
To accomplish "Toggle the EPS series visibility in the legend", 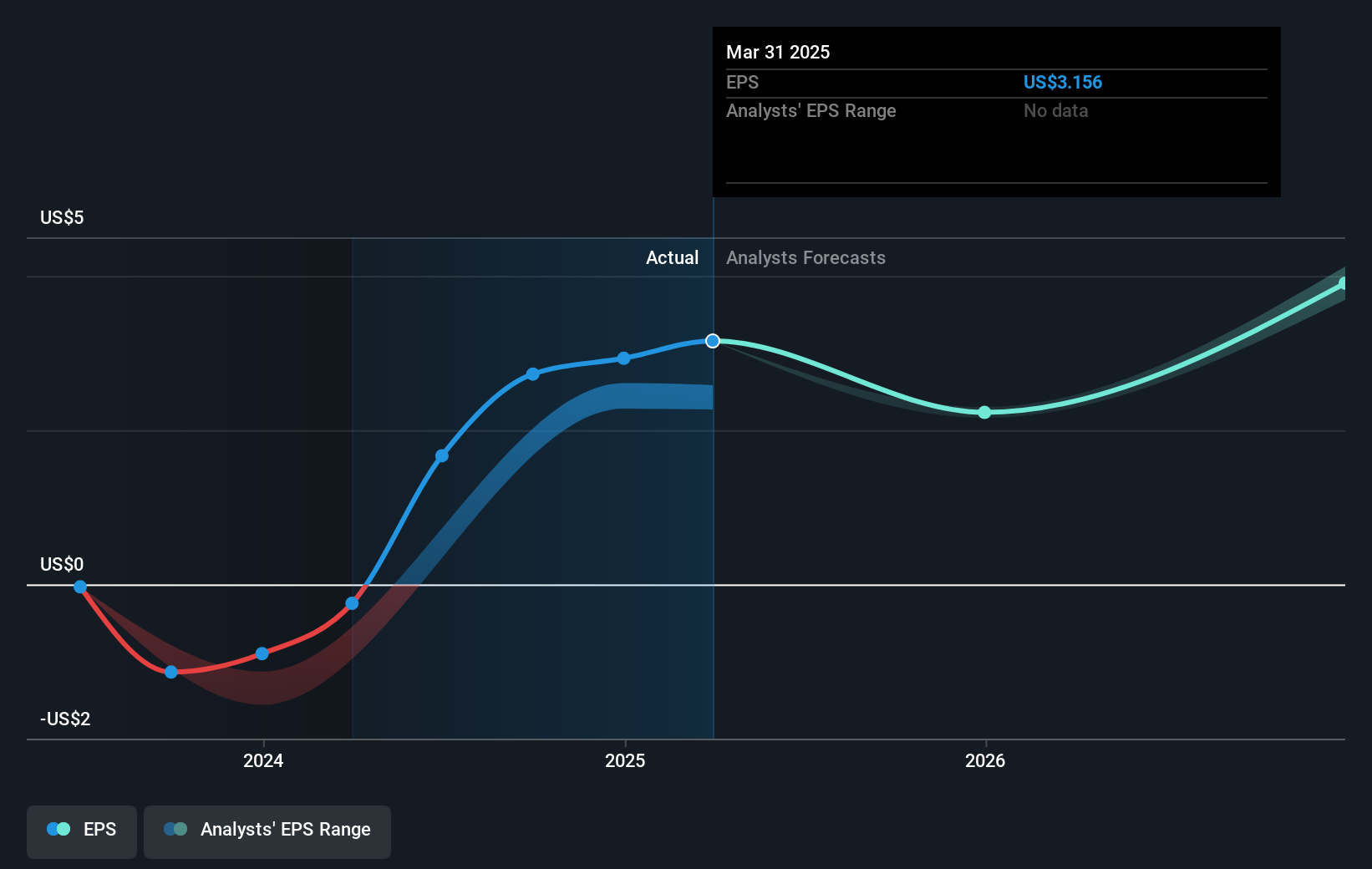I will coord(81,829).
